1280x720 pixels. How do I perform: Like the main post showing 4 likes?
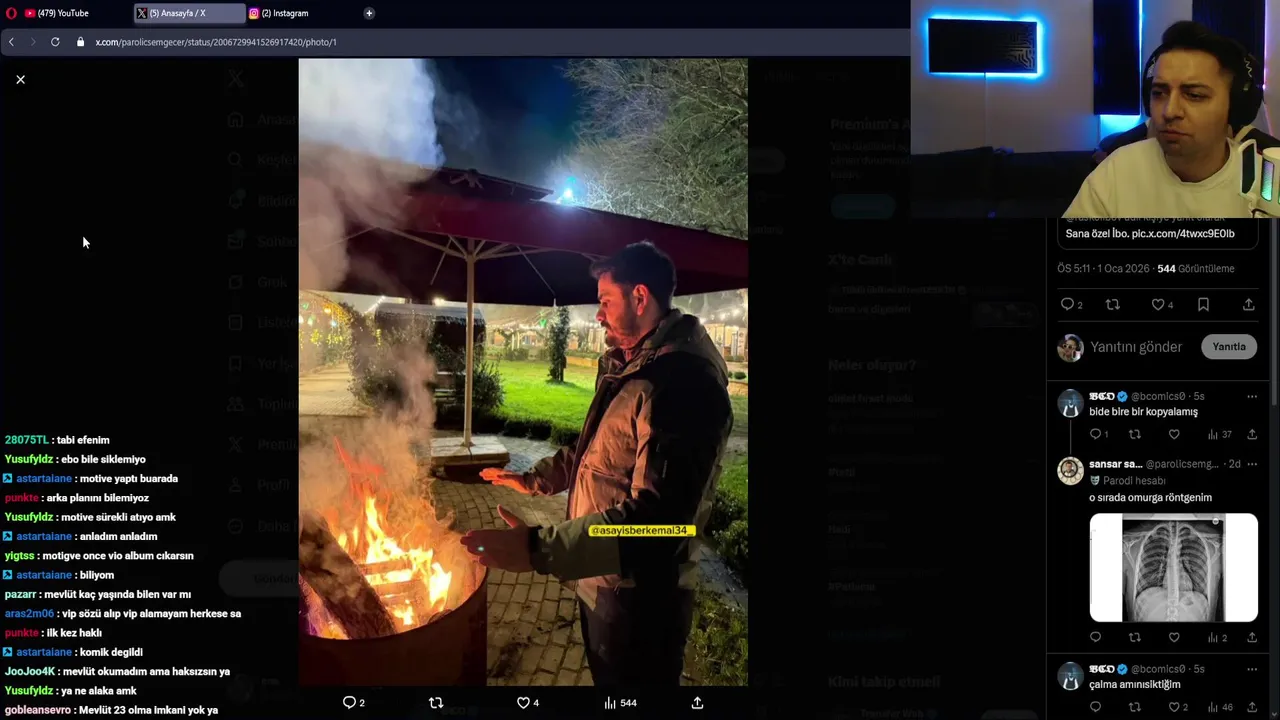1162,304
